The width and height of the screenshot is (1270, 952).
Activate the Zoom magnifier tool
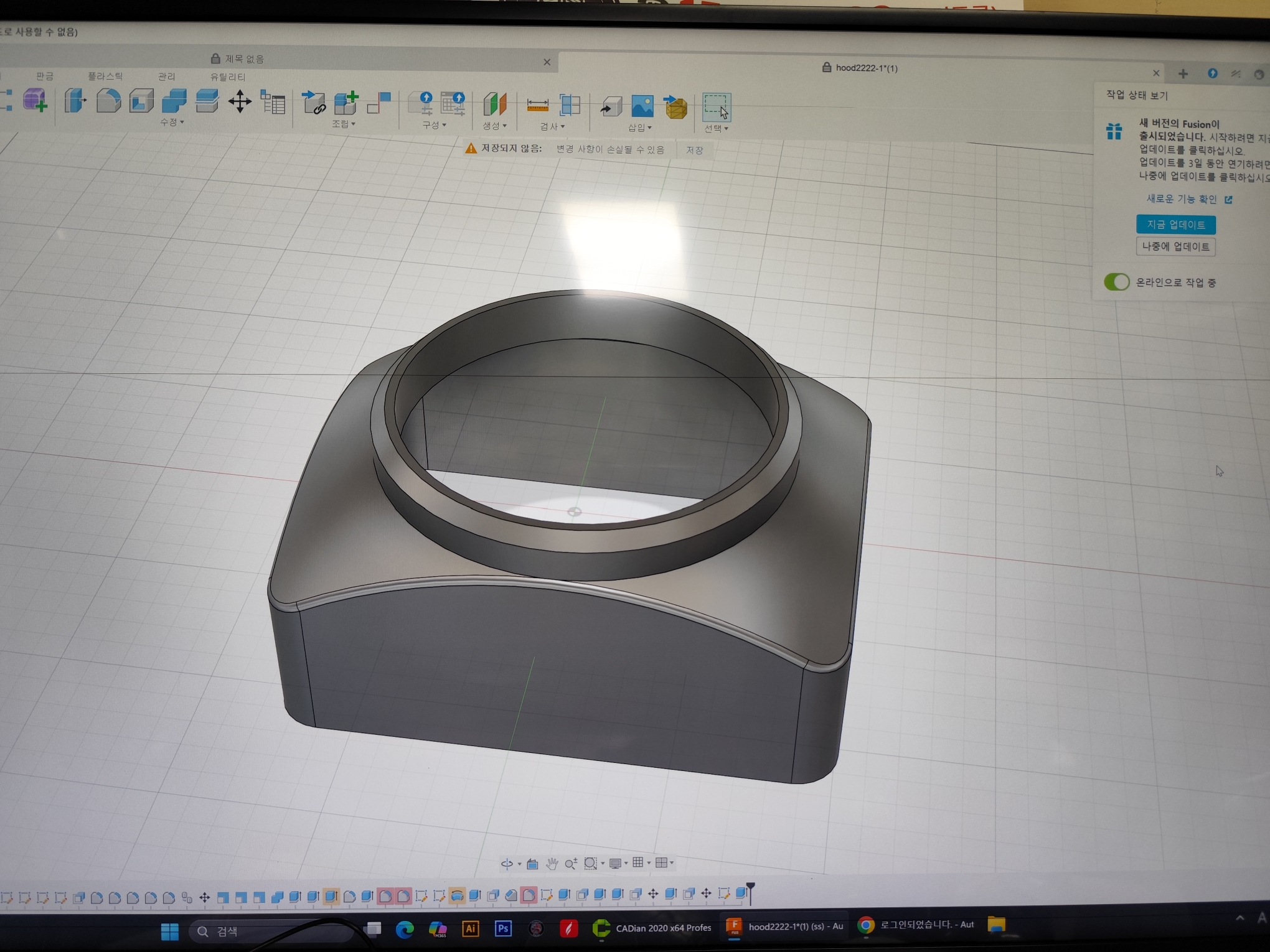[571, 864]
